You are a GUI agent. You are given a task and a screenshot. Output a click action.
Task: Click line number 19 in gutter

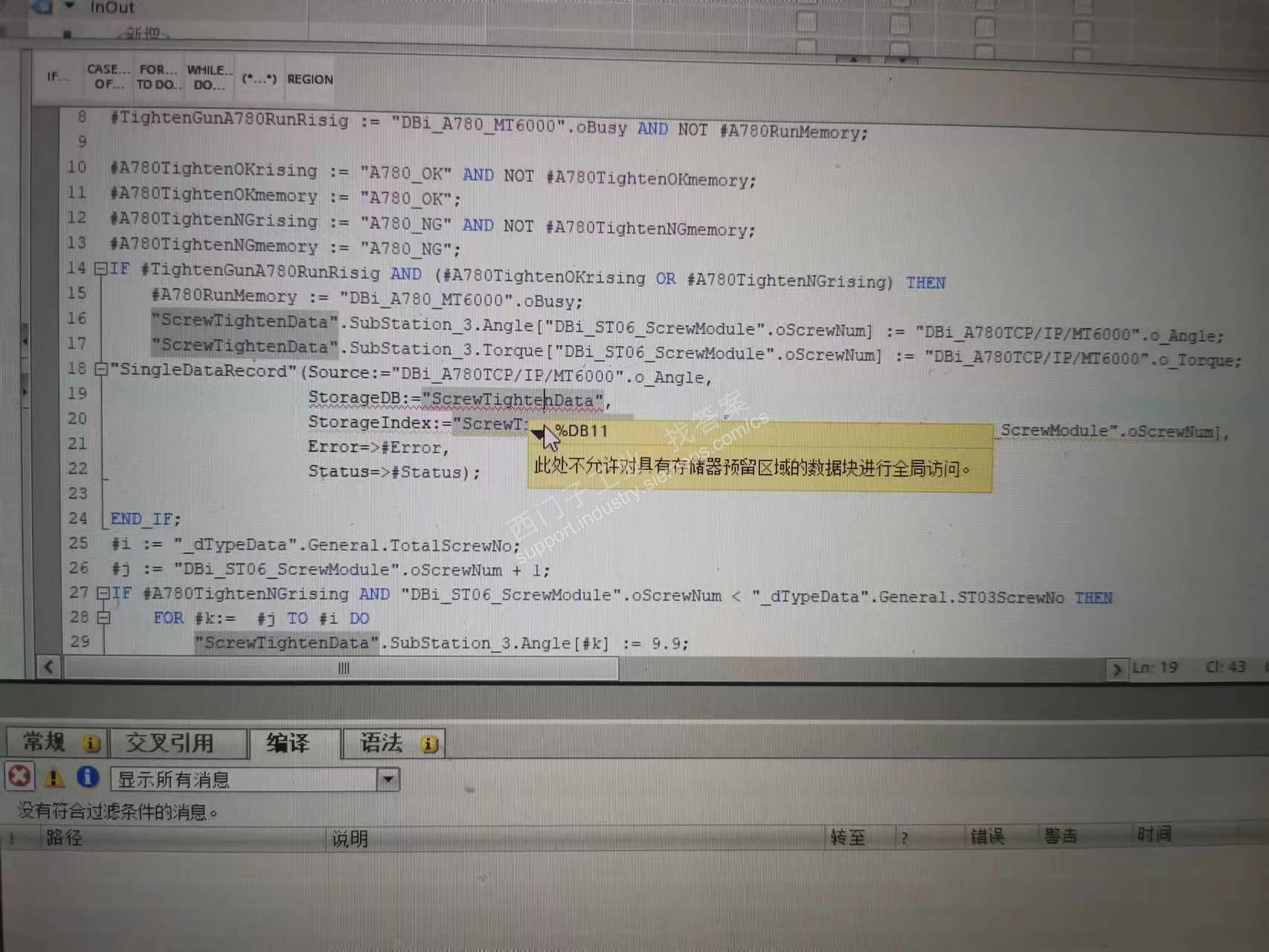coord(77,393)
